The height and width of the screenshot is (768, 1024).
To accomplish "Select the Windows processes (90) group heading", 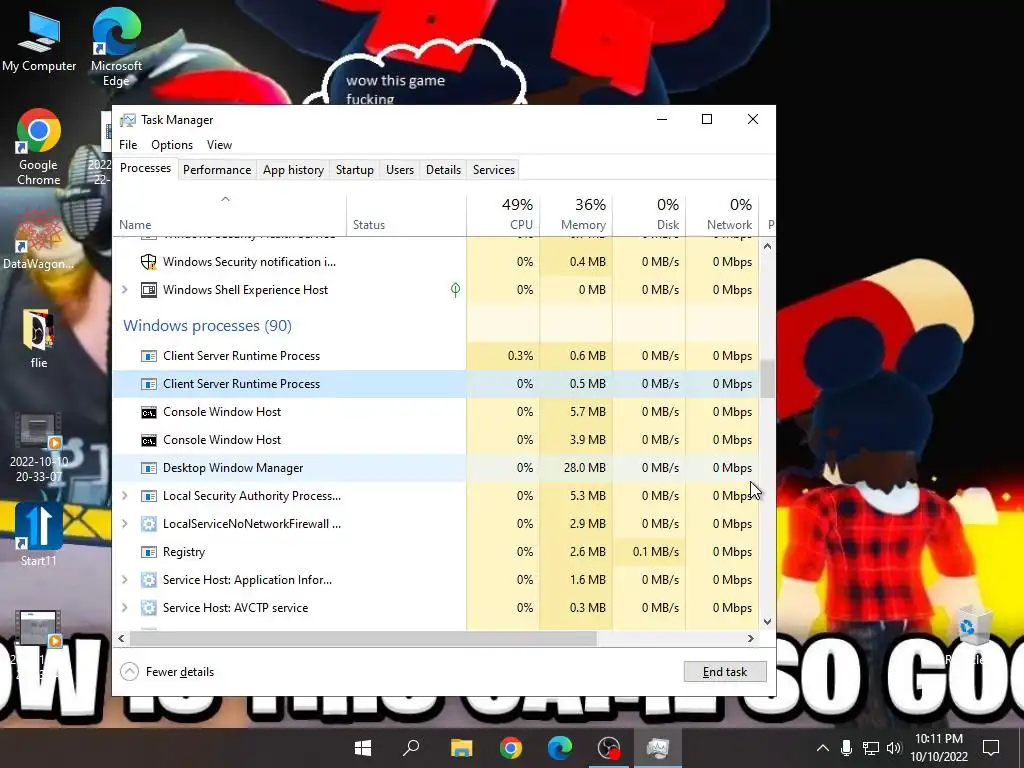I will [208, 325].
